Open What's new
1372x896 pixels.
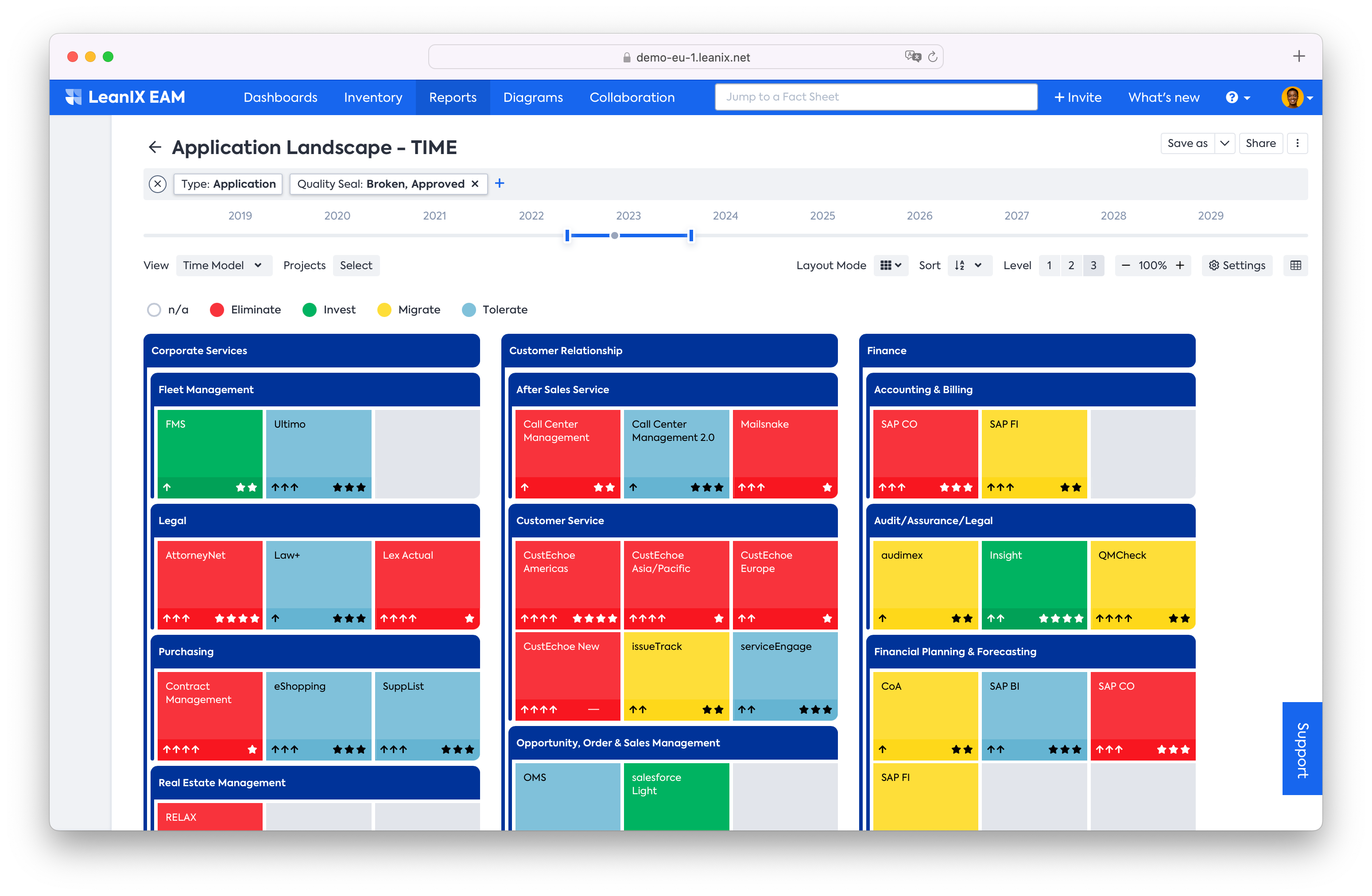(1163, 97)
